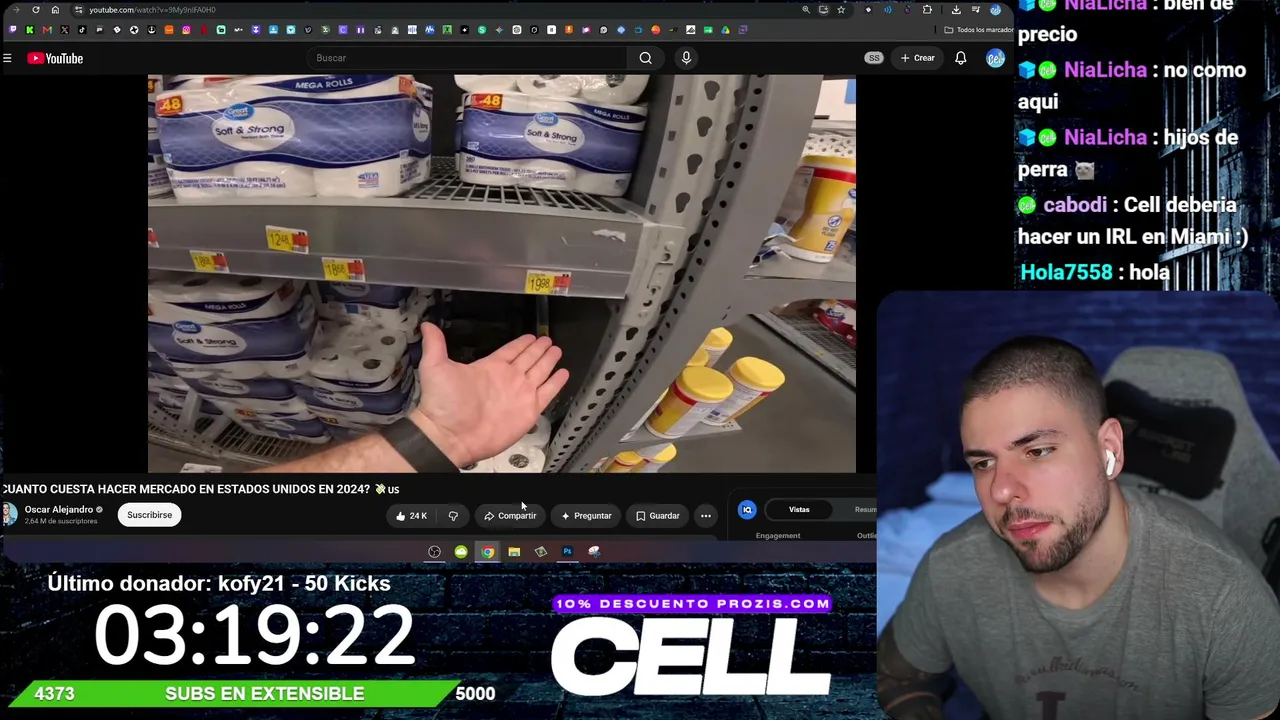Screen dimensions: 1280x720
Task: Click the zoom magnifier in address bar
Action: tap(806, 10)
